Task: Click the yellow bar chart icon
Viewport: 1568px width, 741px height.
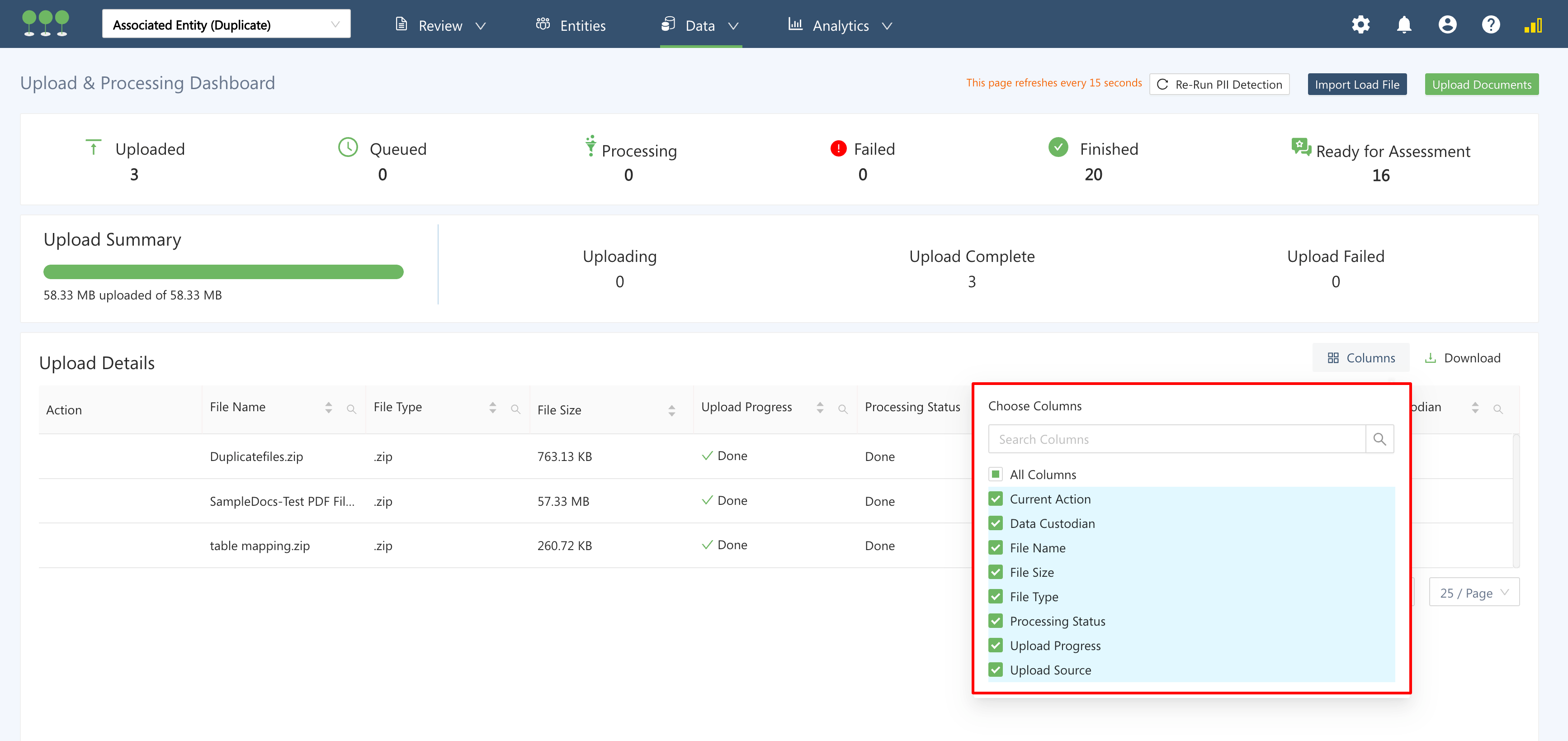Action: pos(1533,26)
